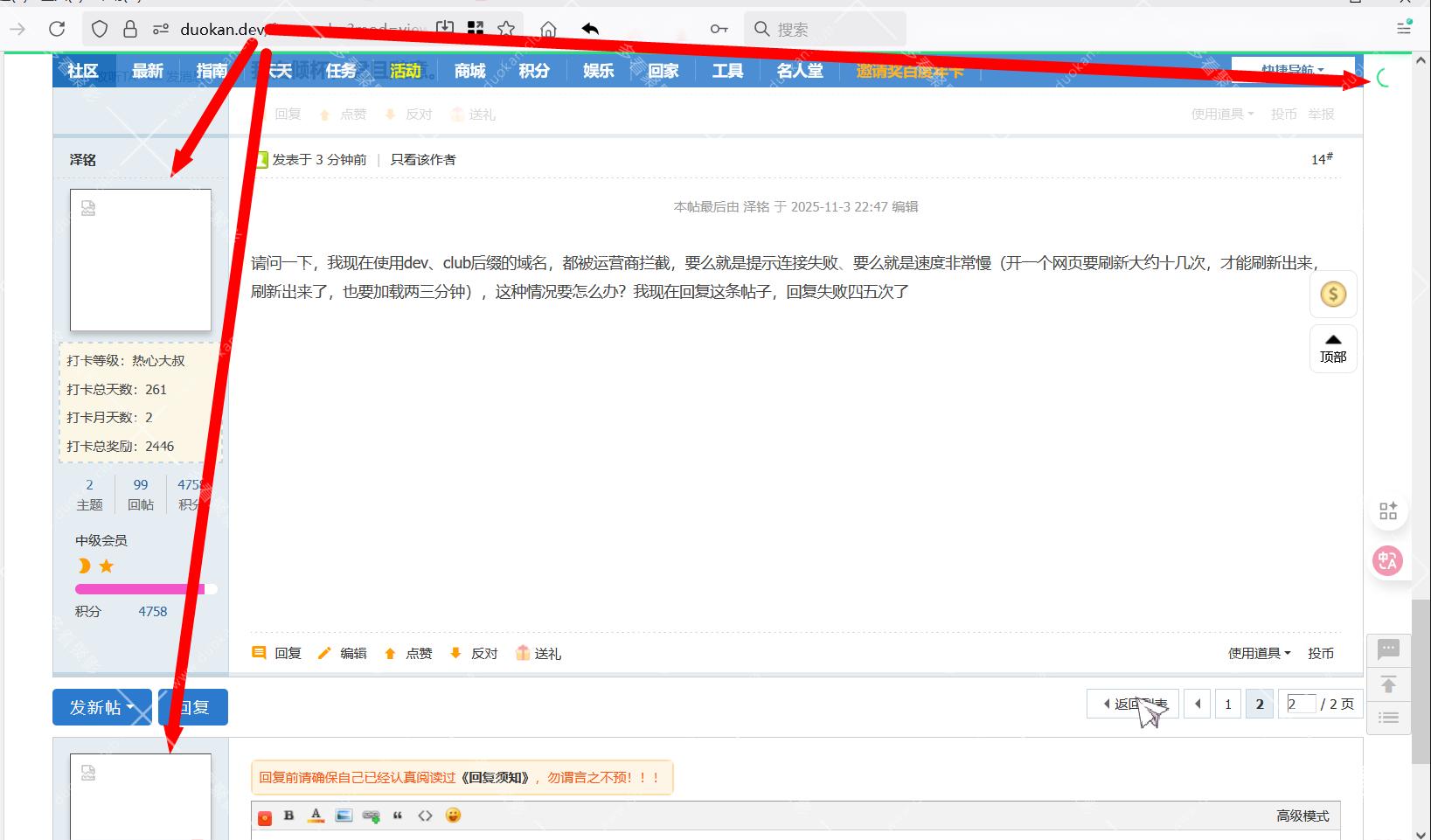Screen dimensions: 1431x840
Task: Click the coin icon beside the post
Action: (x=1332, y=295)
